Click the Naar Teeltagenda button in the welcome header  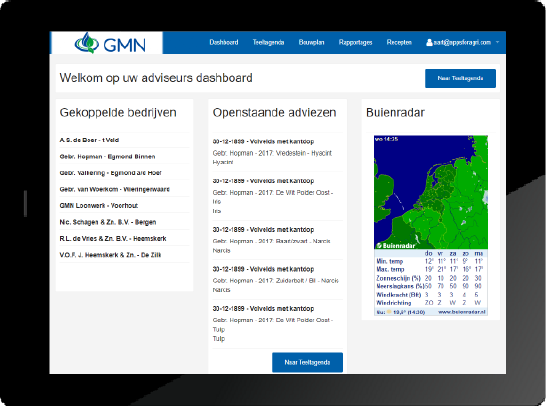point(460,78)
